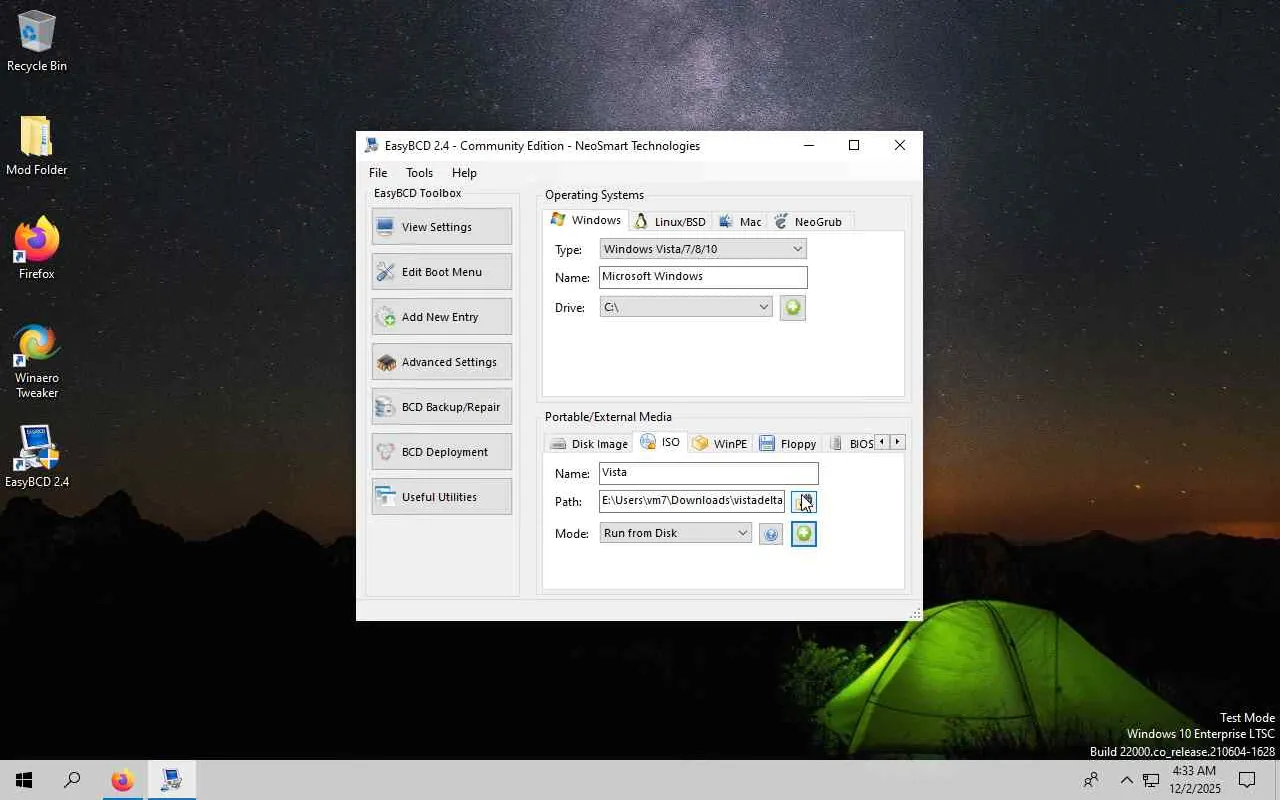This screenshot has width=1280, height=800.
Task: Switch to the NeoGrub tab
Action: point(809,222)
